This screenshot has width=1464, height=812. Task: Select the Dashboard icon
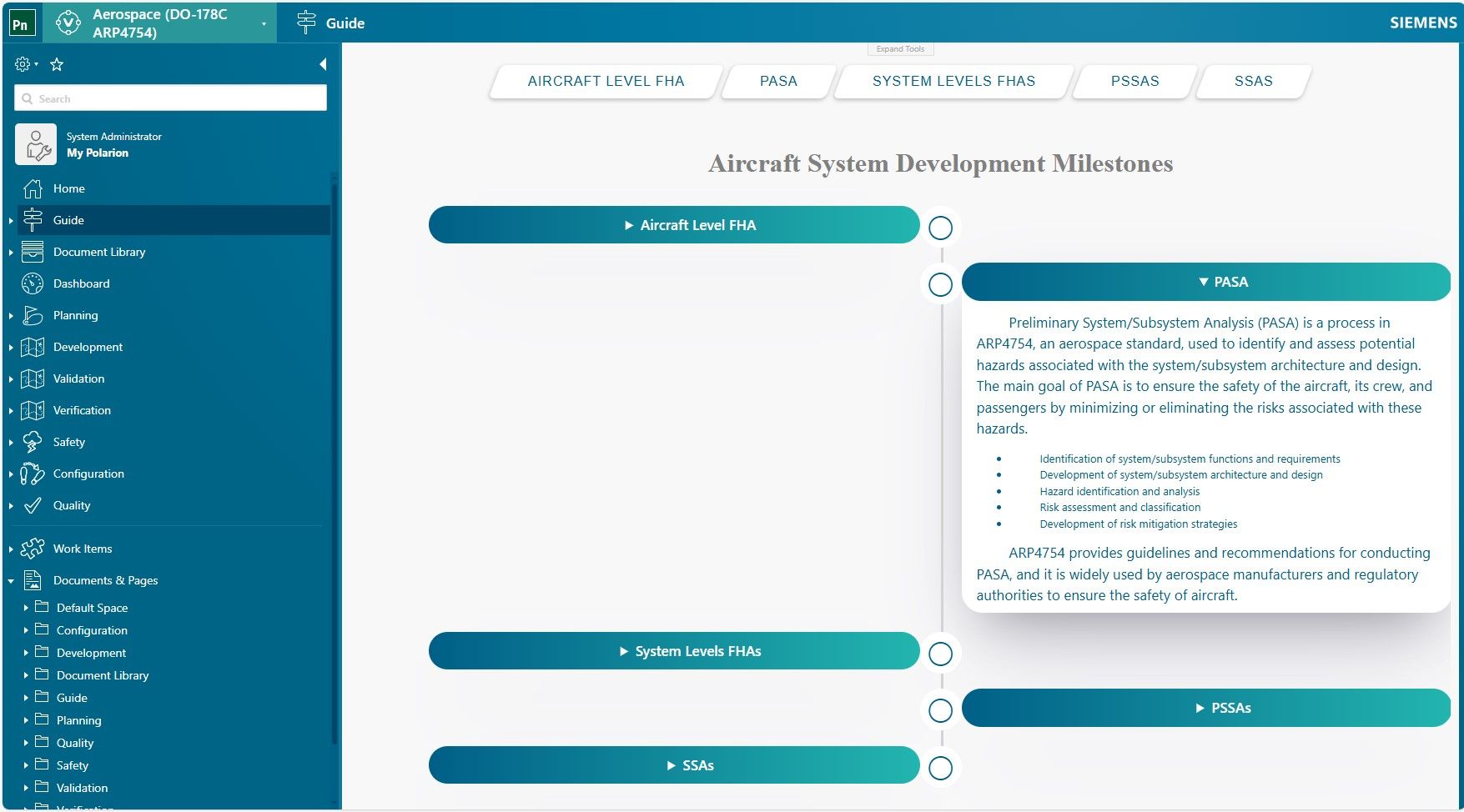click(33, 283)
